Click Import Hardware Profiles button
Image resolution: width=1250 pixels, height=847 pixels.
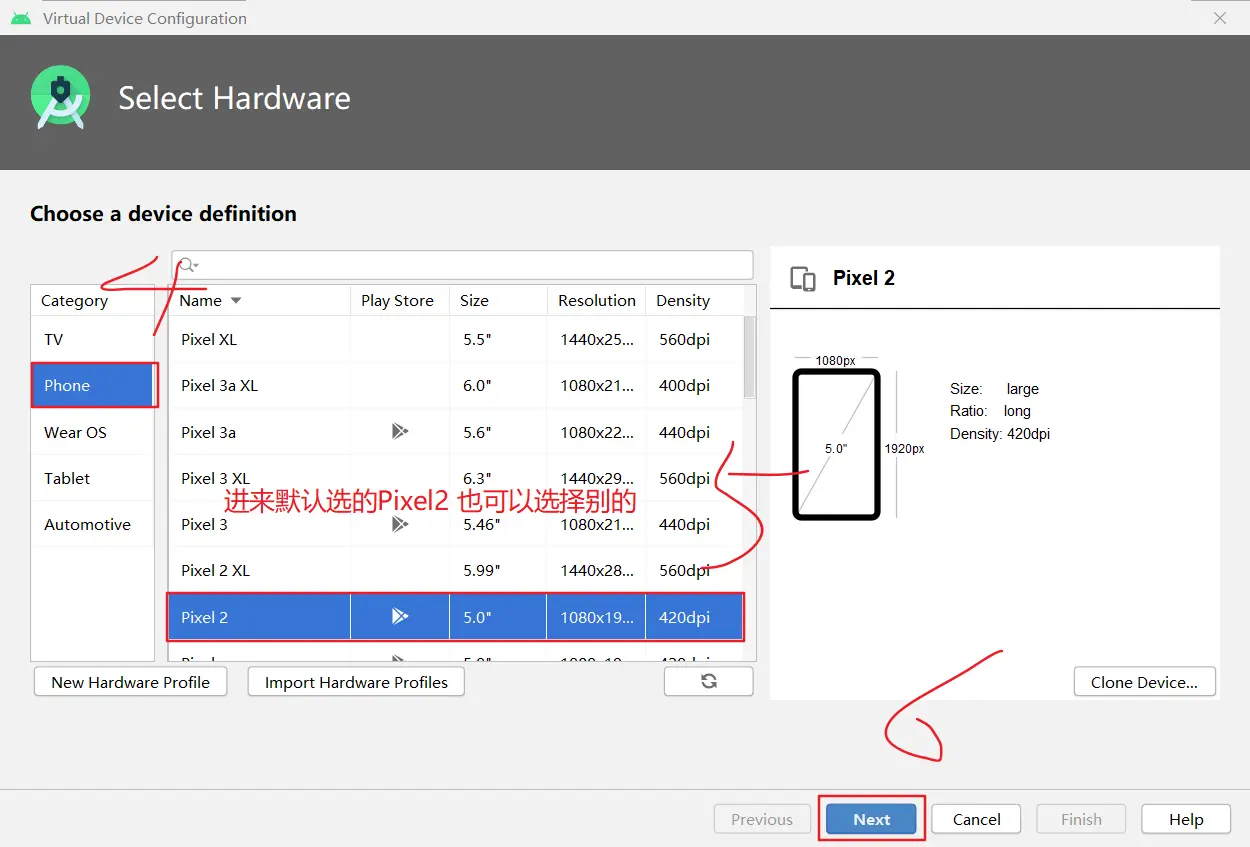(356, 682)
